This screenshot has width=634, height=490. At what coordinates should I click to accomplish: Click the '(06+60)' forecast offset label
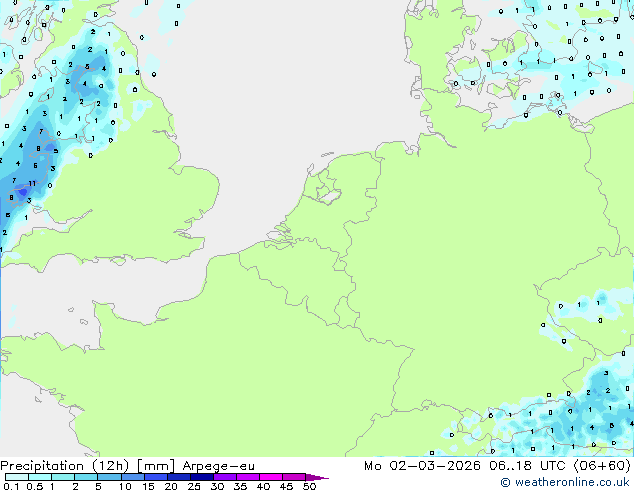602,466
